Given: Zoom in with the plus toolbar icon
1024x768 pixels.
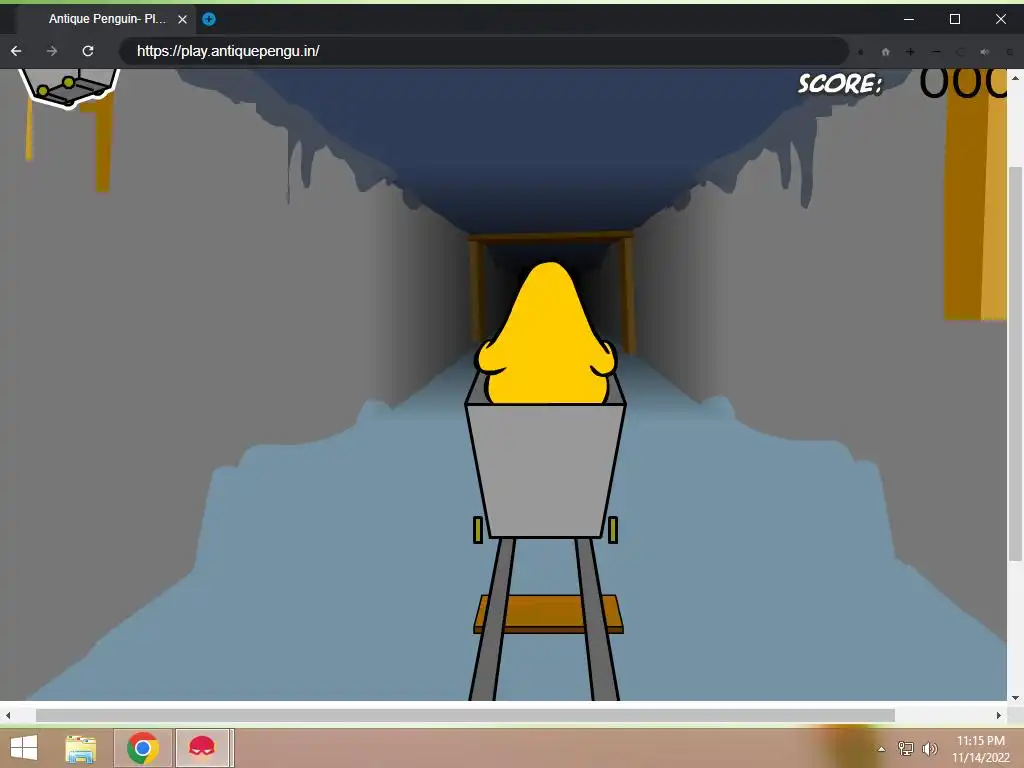Looking at the screenshot, I should pyautogui.click(x=910, y=52).
